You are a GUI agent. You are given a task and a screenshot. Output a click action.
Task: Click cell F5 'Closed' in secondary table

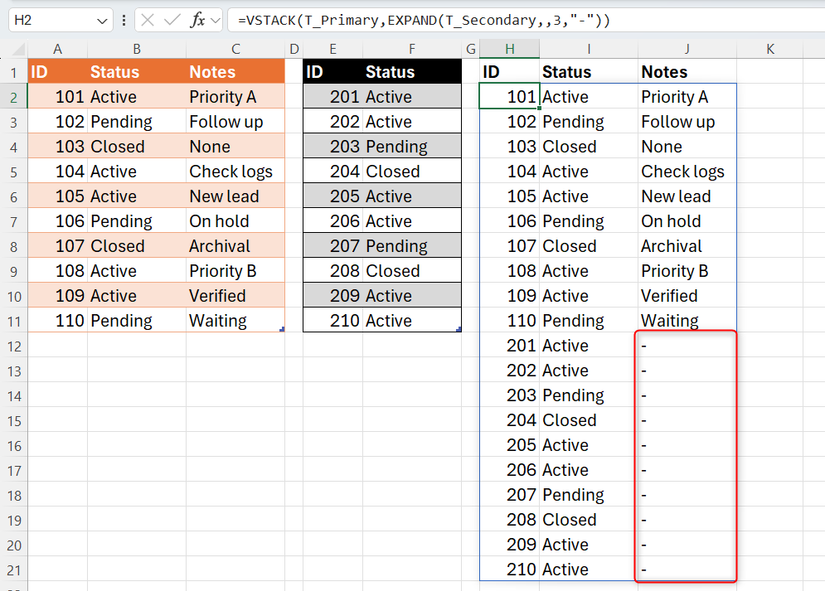[412, 172]
